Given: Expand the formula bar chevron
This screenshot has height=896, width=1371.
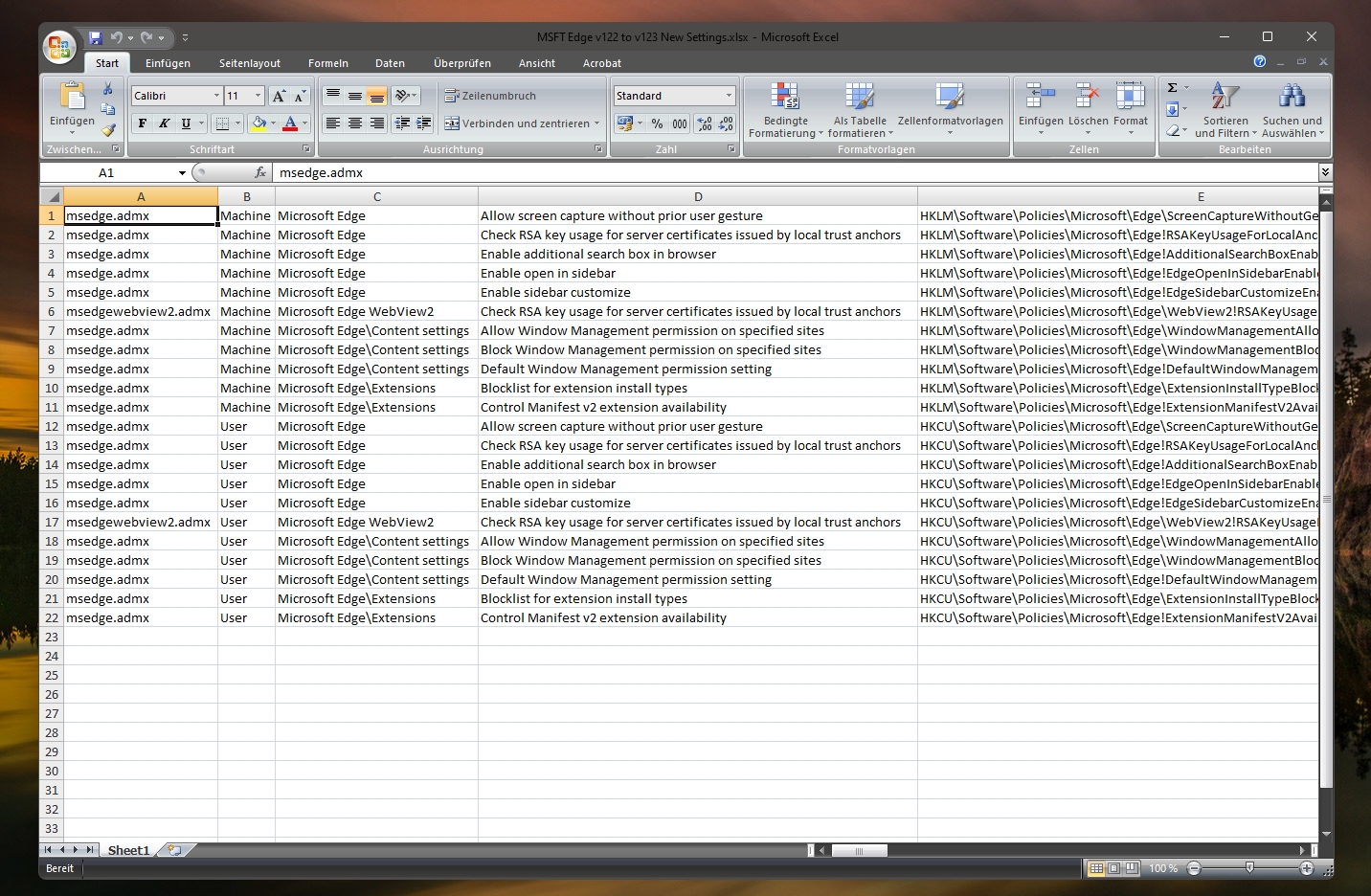Looking at the screenshot, I should (1325, 172).
